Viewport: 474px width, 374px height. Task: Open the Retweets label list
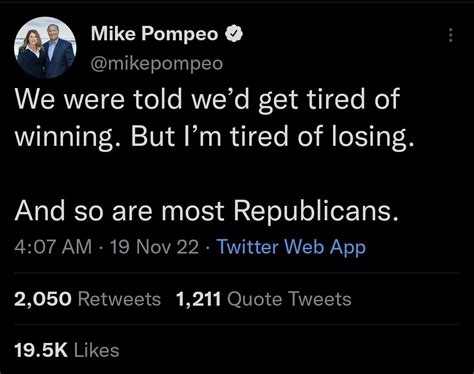click(x=119, y=299)
